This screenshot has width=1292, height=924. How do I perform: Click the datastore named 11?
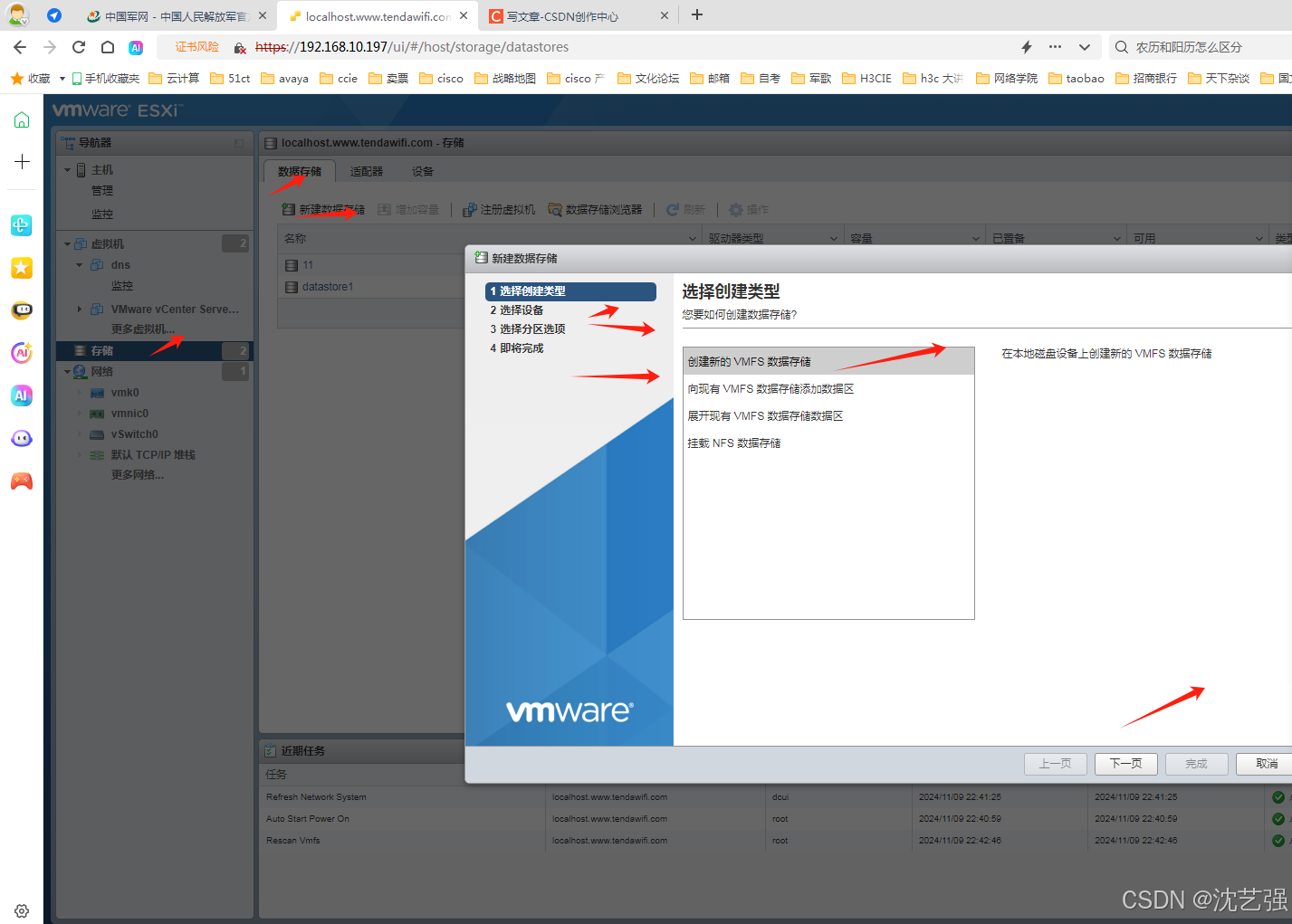click(x=308, y=265)
